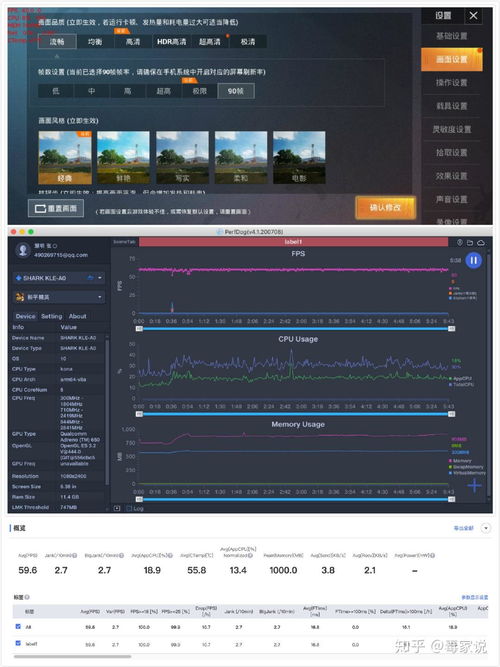Click the blue plus icon near Memory chart
Image resolution: width=500 pixels, height=667 pixels.
pos(474,485)
